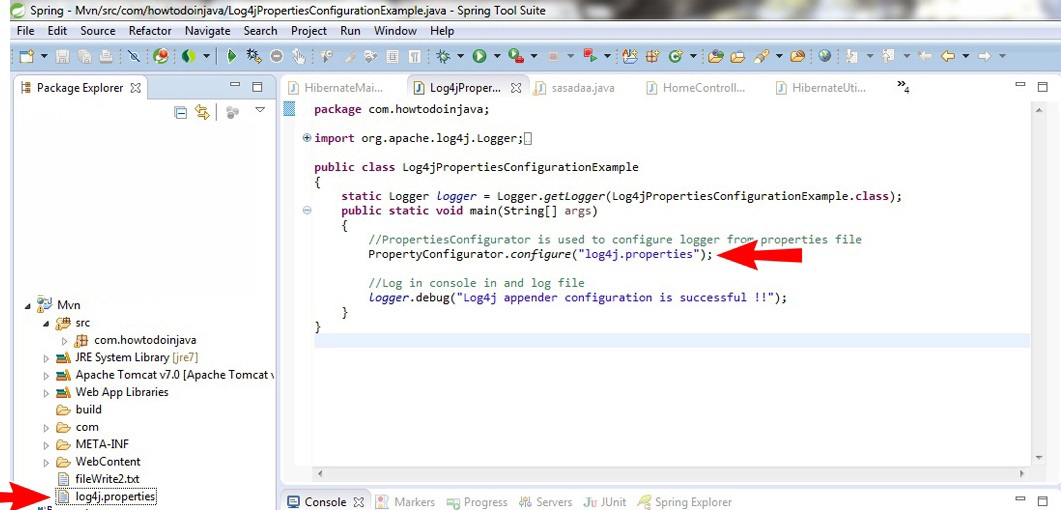This screenshot has height=510, width=1061.
Task: Open the Project menu
Action: 309,30
